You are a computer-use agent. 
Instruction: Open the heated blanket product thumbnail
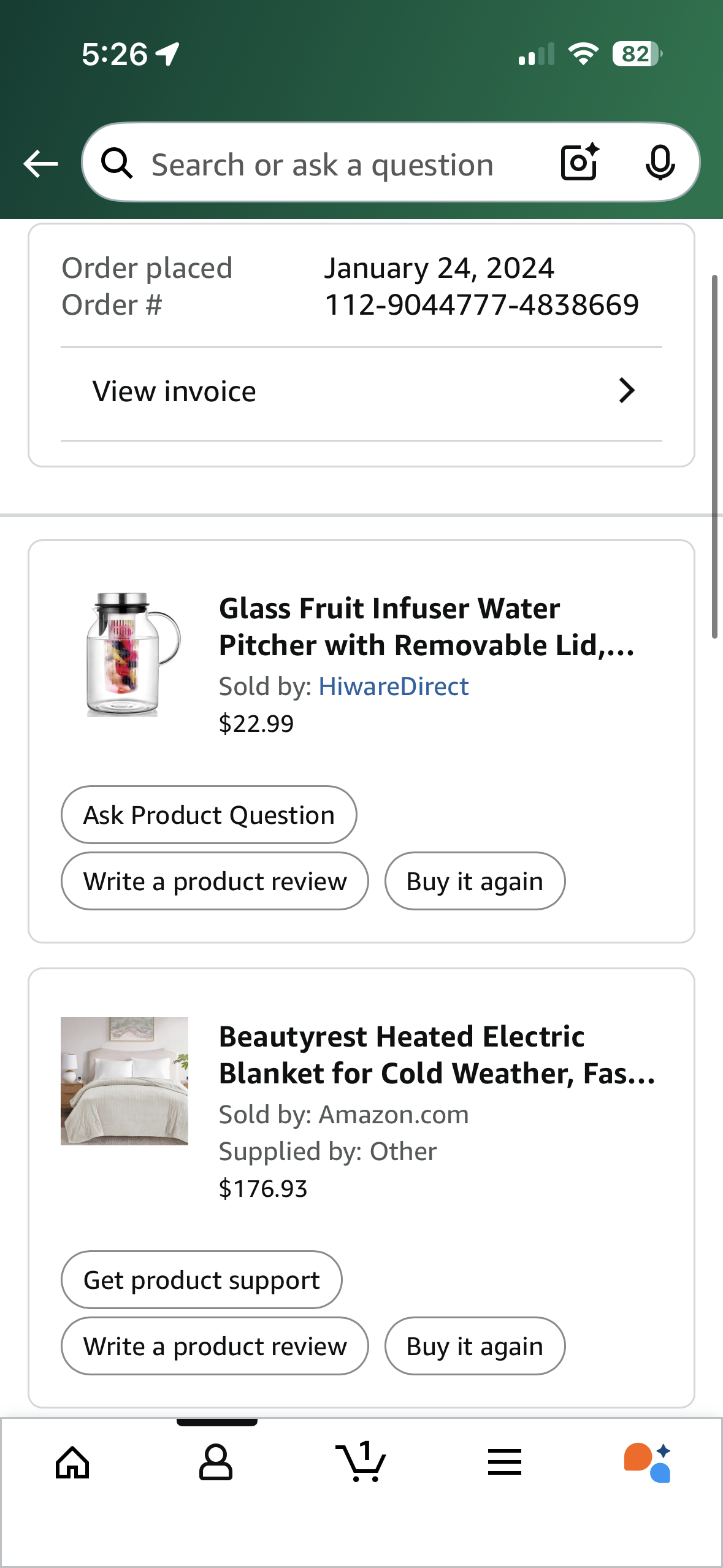pos(124,1081)
